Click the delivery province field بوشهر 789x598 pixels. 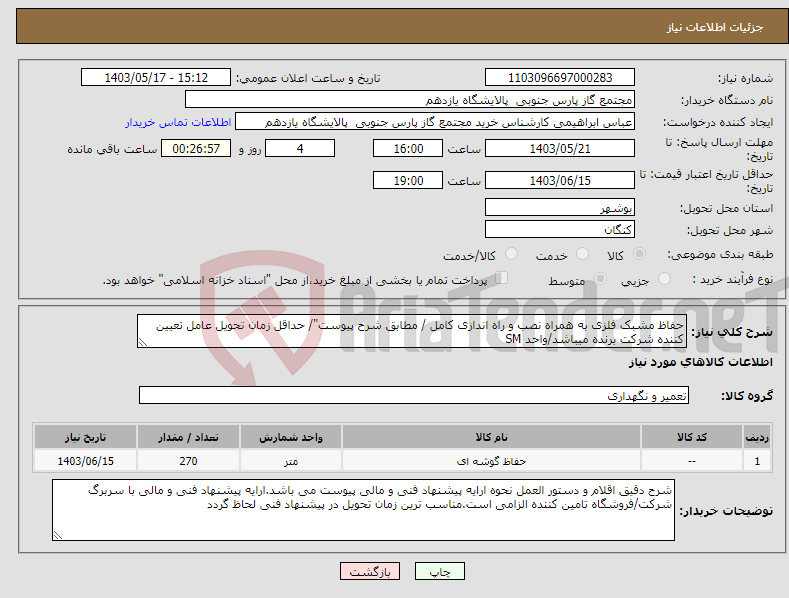click(560, 207)
